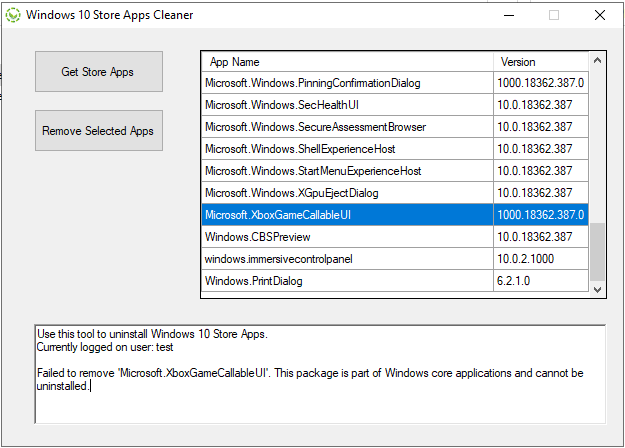Click inside the log output text box
This screenshot has width=625, height=448.
pyautogui.click(x=320, y=374)
